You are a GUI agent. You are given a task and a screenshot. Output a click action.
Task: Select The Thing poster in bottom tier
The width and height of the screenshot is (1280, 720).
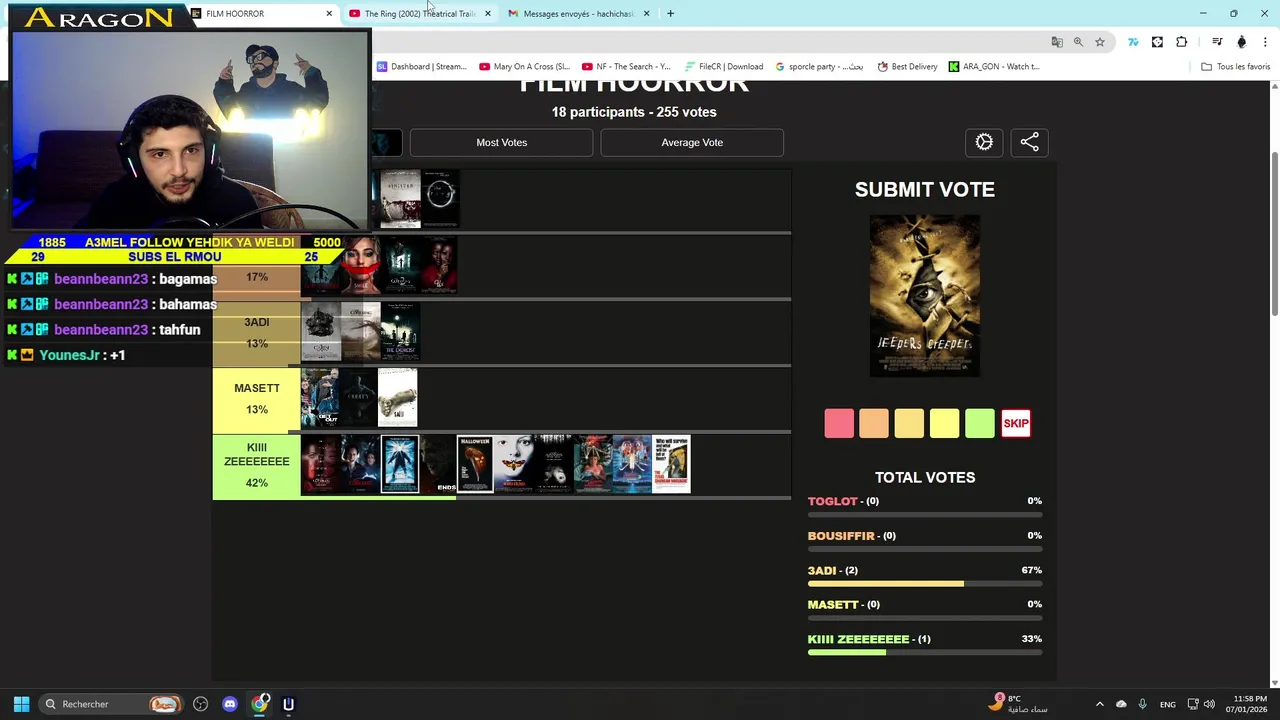(400, 464)
